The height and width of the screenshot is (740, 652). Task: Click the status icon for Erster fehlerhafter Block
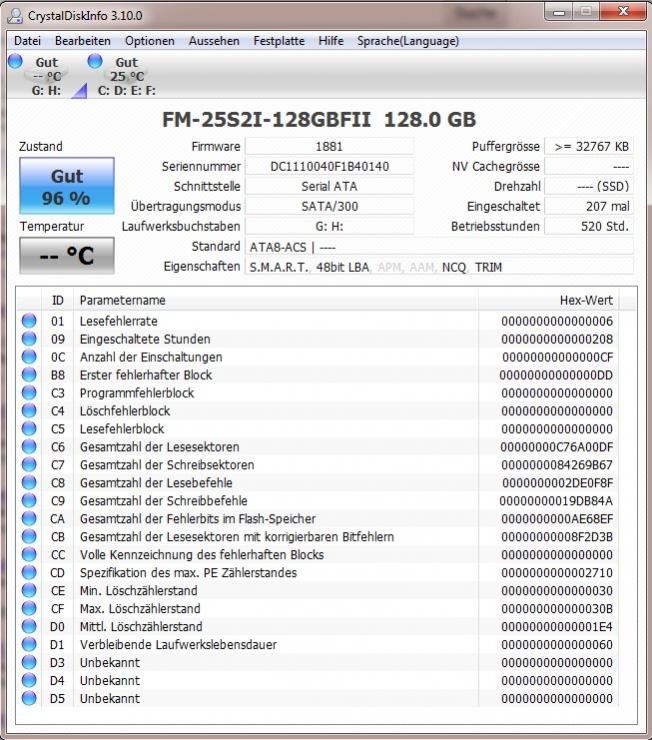[29, 374]
